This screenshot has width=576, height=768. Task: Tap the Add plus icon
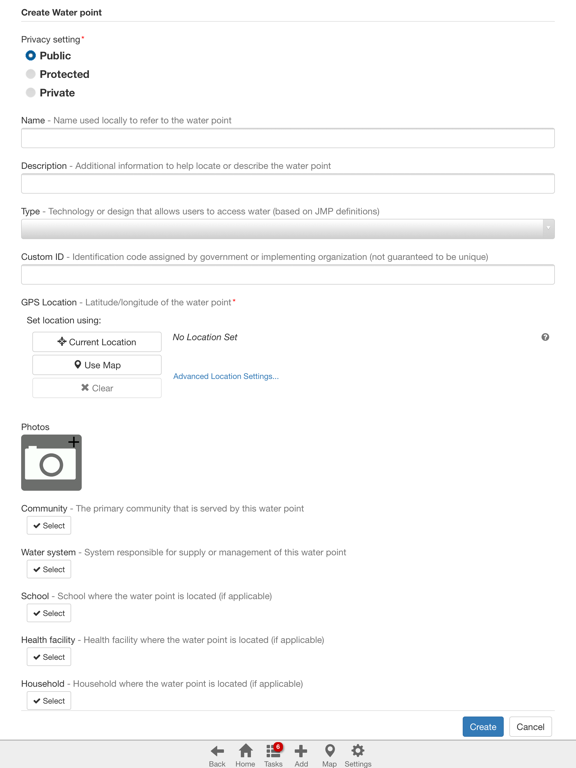[x=301, y=750]
